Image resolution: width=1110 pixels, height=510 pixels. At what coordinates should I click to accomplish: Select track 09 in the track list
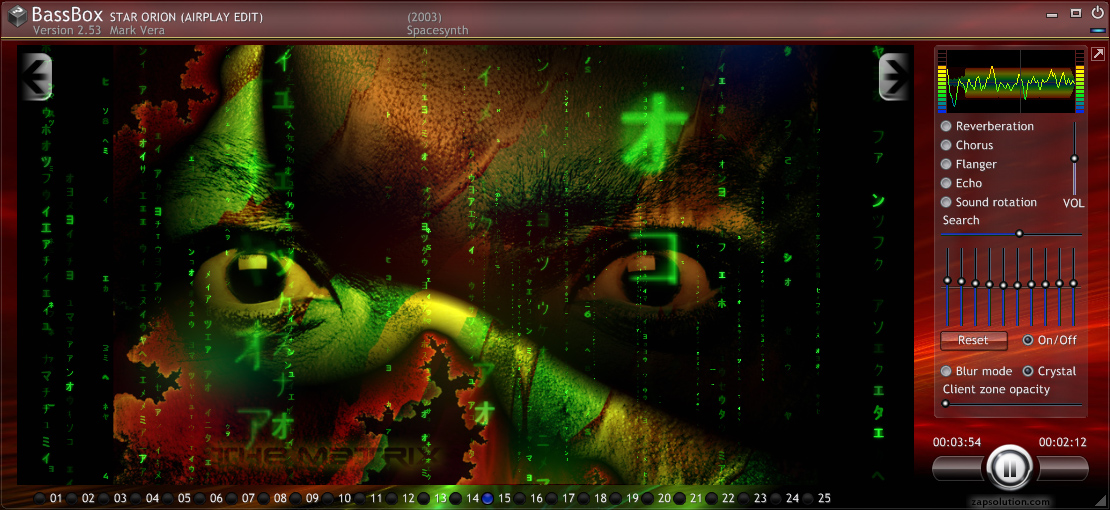pyautogui.click(x=296, y=498)
